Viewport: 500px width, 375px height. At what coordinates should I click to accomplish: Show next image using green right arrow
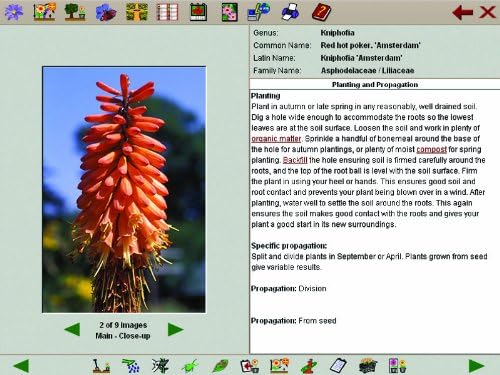click(x=176, y=330)
